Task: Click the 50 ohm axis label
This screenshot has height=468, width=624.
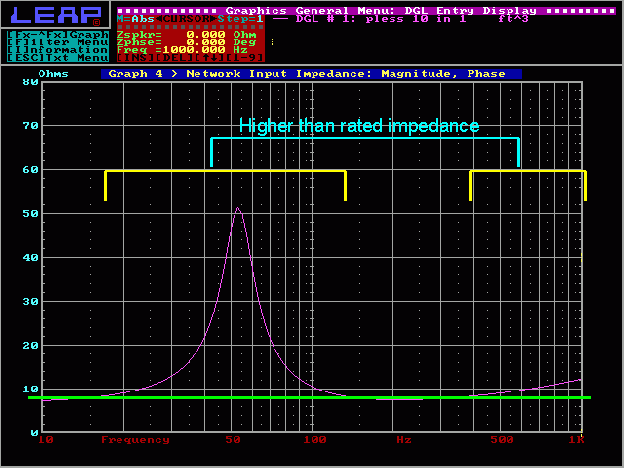Action: pyautogui.click(x=31, y=214)
